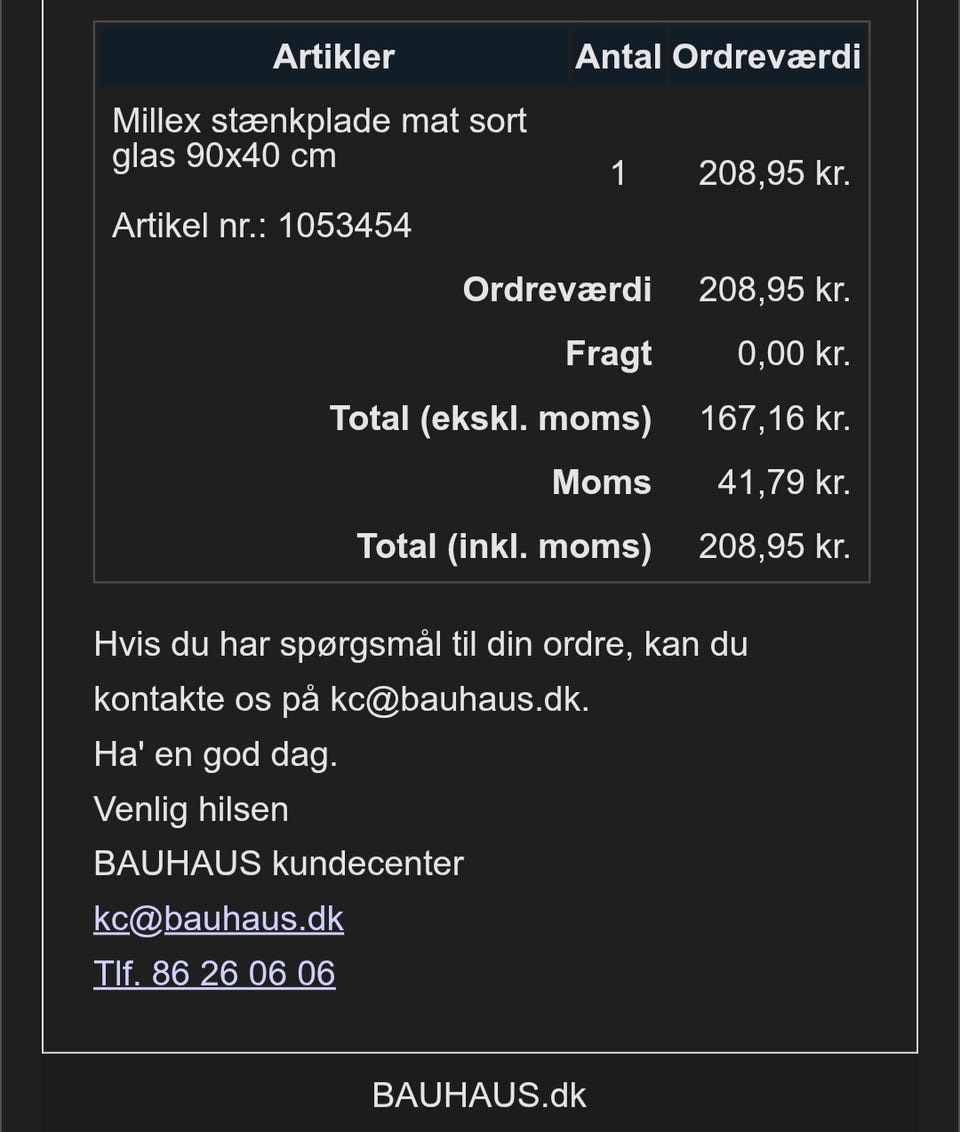Click the Total (ekskl. moms) label
Screen dimensions: 960x1132
click(x=490, y=418)
